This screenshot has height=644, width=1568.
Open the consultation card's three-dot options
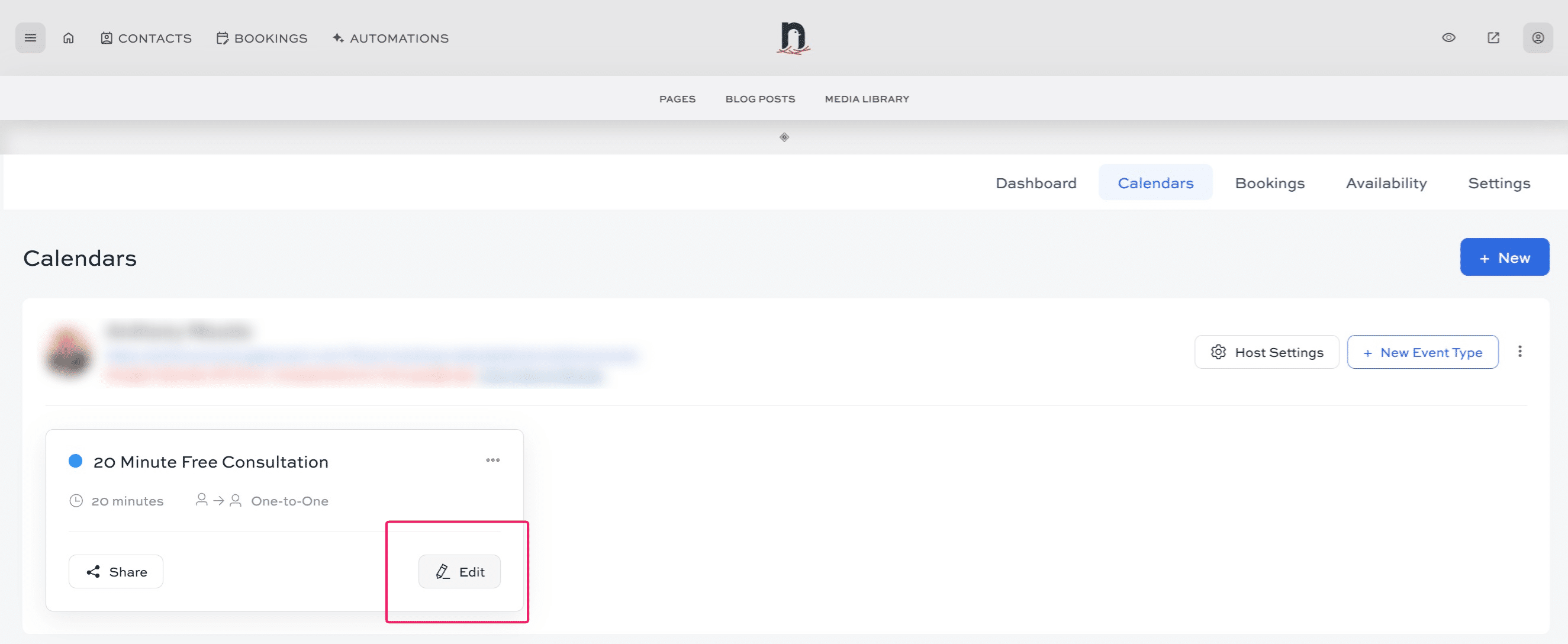pyautogui.click(x=492, y=459)
